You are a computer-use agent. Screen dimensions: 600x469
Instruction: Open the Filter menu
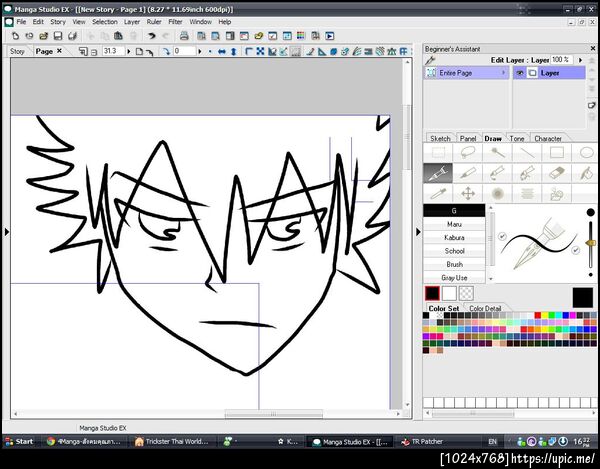(x=175, y=21)
